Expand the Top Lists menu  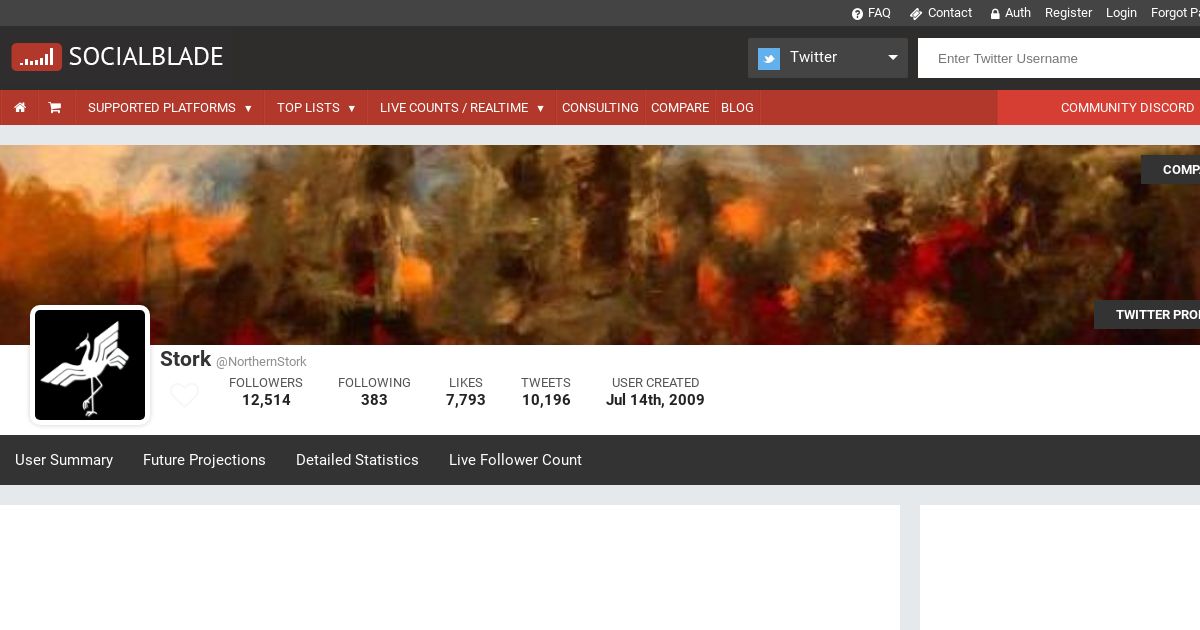coord(316,107)
